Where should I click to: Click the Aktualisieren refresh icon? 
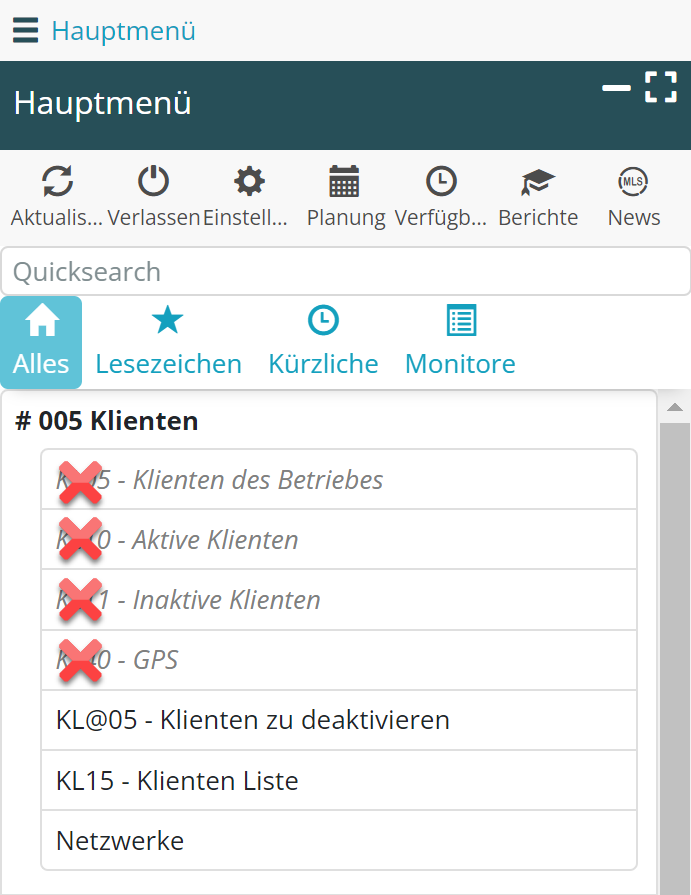pos(57,182)
